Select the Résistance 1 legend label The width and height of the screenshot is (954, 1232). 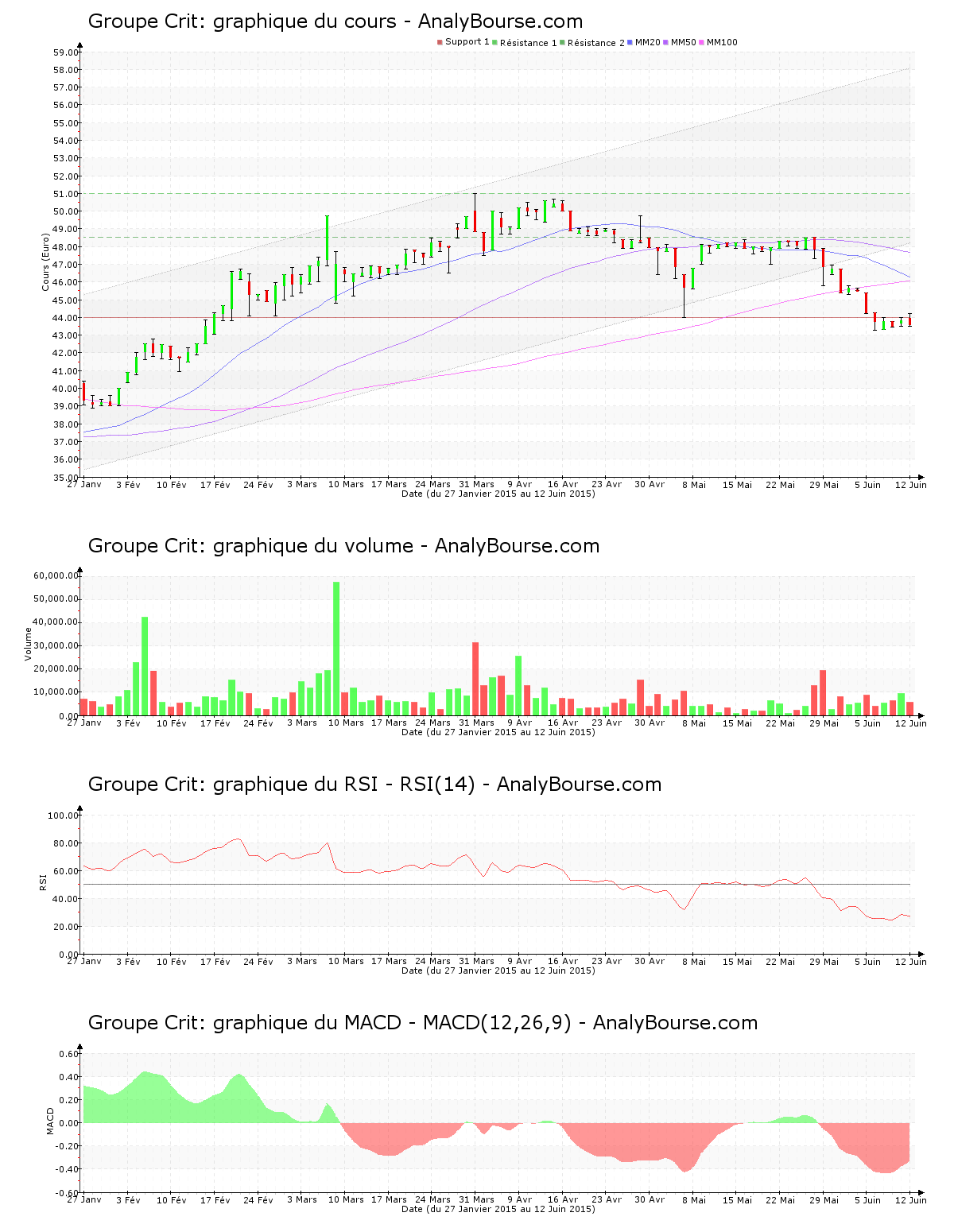(528, 42)
